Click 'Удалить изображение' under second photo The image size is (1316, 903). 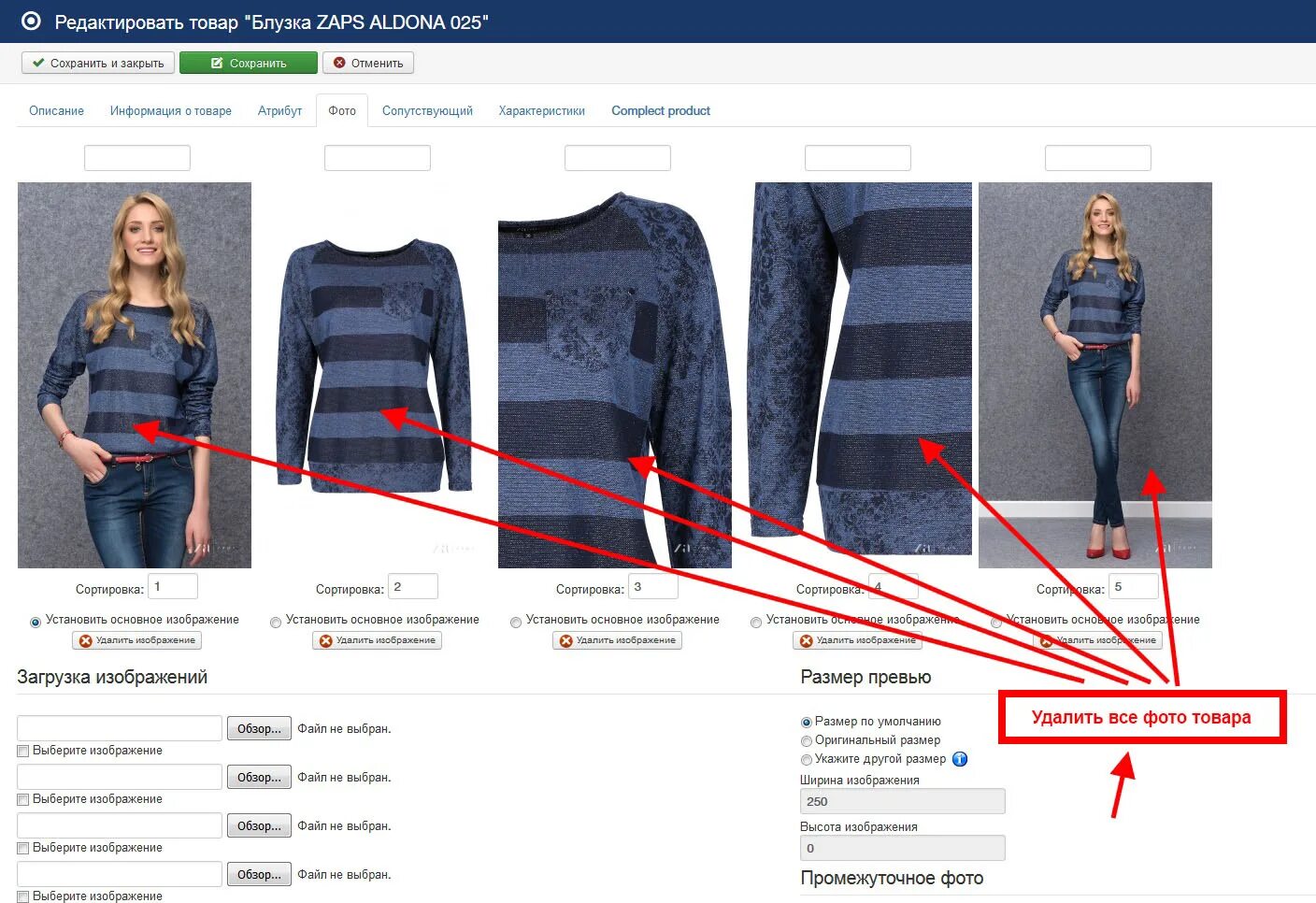pos(378,640)
